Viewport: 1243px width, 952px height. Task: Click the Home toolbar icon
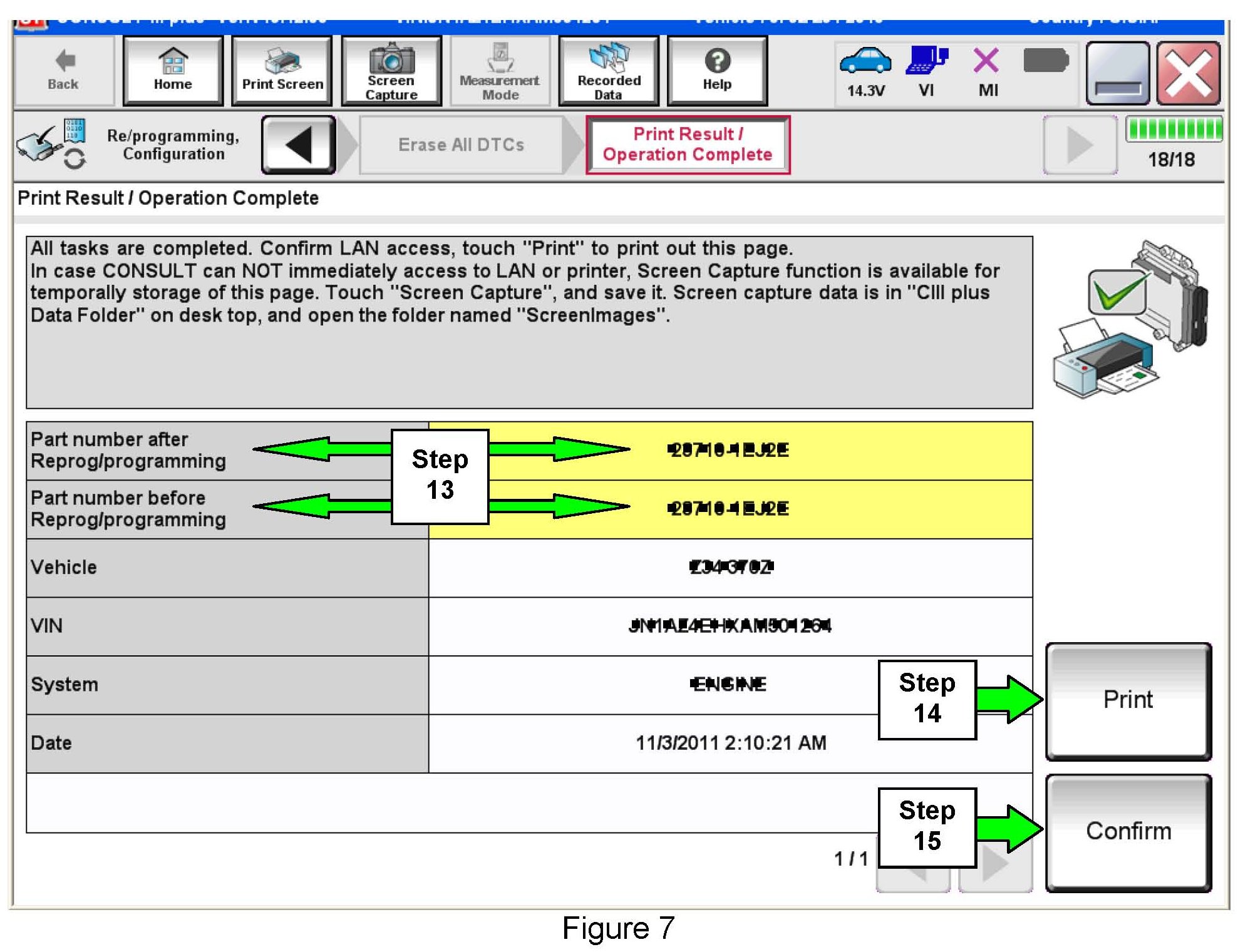173,71
